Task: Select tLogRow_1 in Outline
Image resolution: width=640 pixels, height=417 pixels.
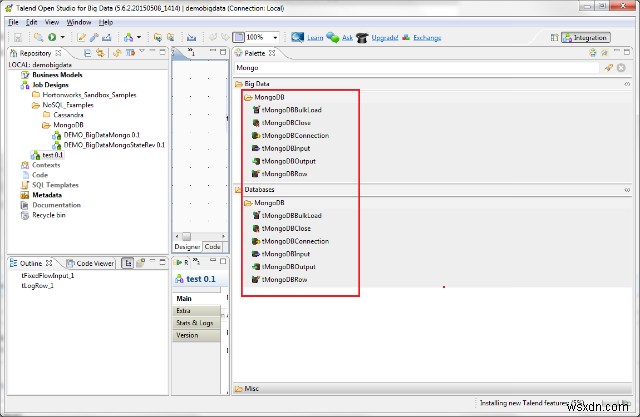Action: tap(37, 286)
